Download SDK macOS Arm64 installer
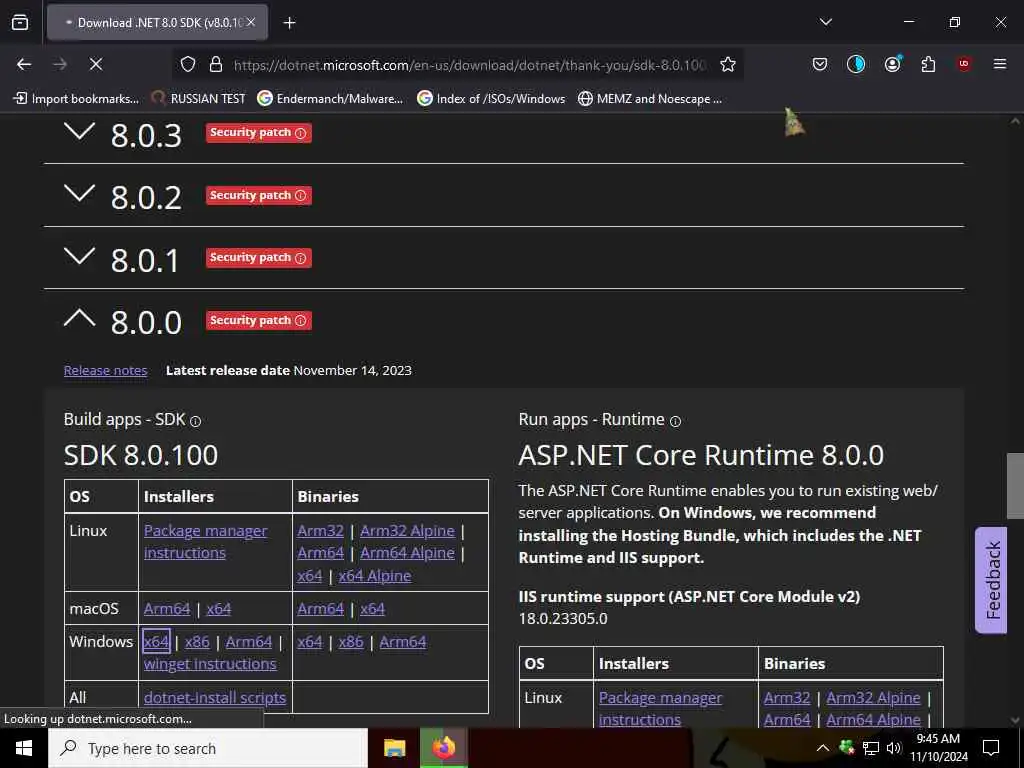 click(x=167, y=609)
